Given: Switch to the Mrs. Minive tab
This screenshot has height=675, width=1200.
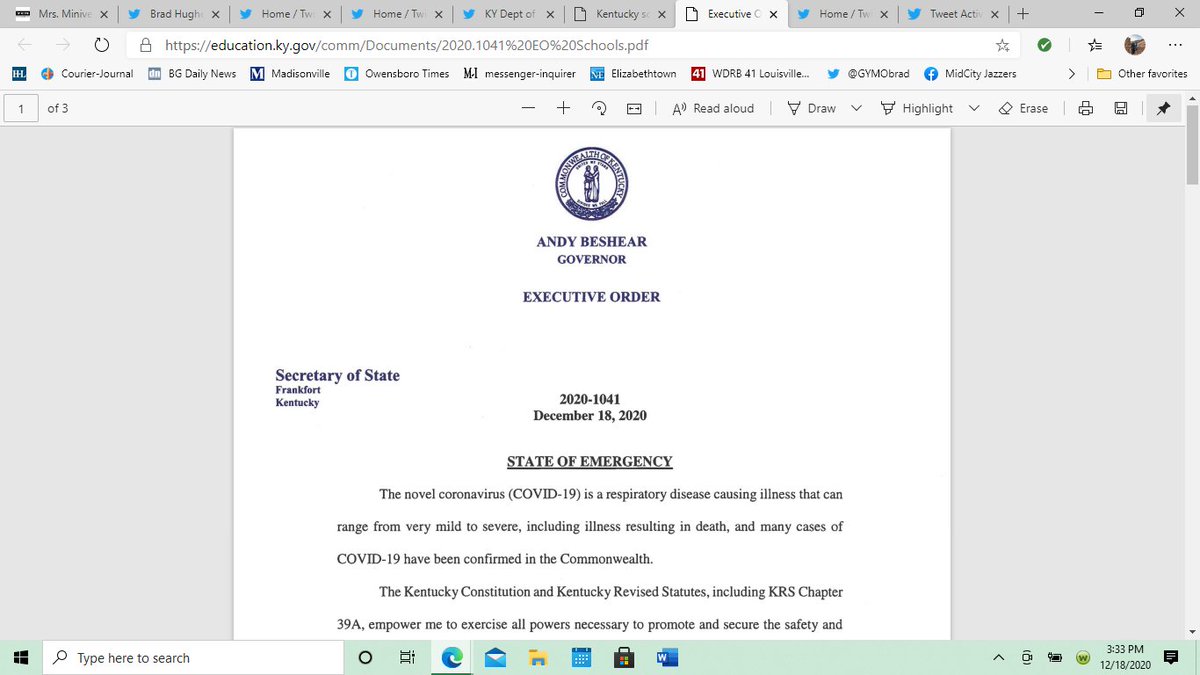Looking at the screenshot, I should click(61, 14).
